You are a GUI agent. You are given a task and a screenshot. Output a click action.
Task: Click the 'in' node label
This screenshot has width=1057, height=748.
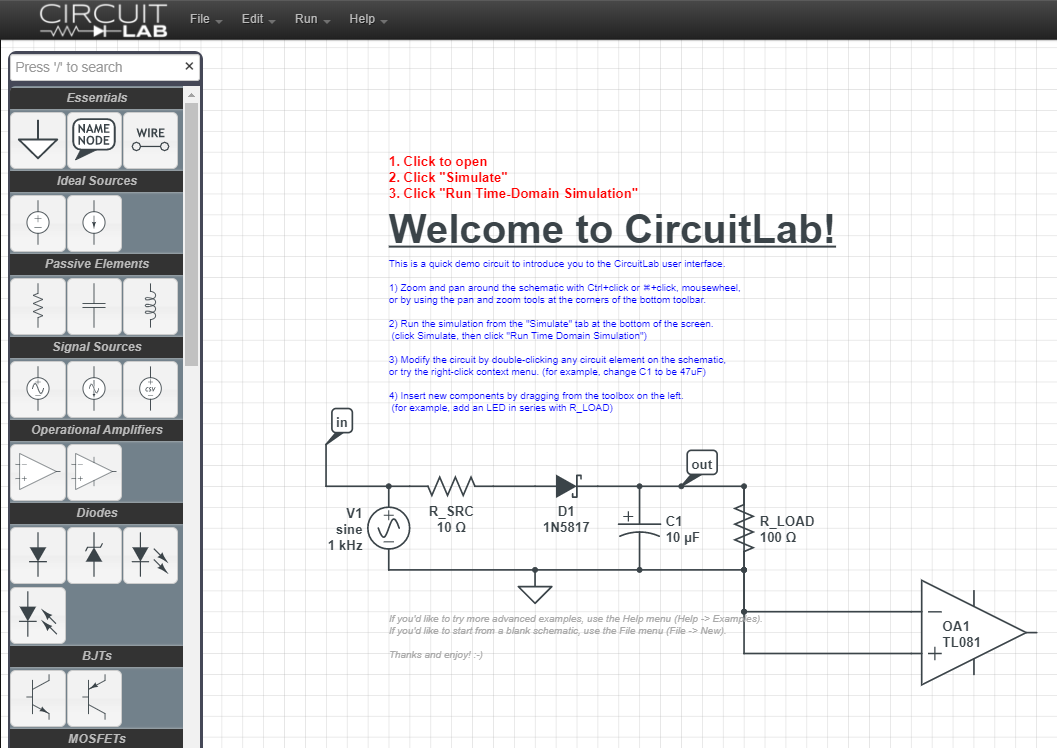coord(341,423)
